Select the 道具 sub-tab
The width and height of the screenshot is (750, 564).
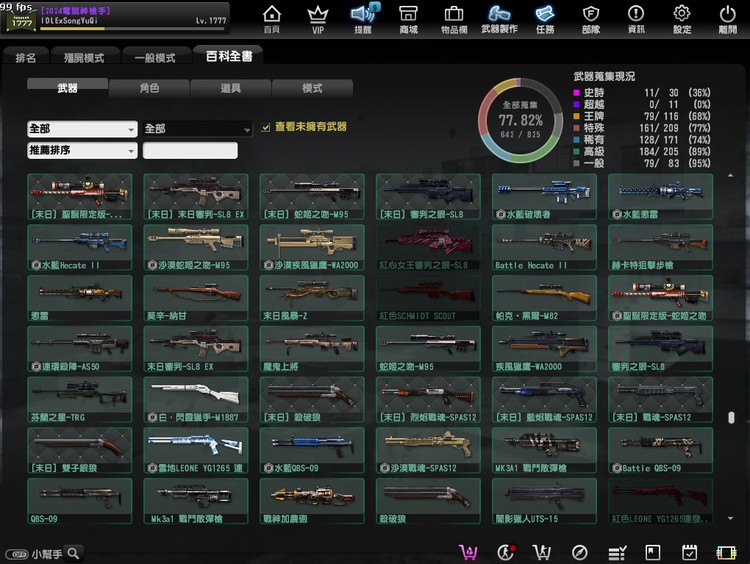click(231, 88)
